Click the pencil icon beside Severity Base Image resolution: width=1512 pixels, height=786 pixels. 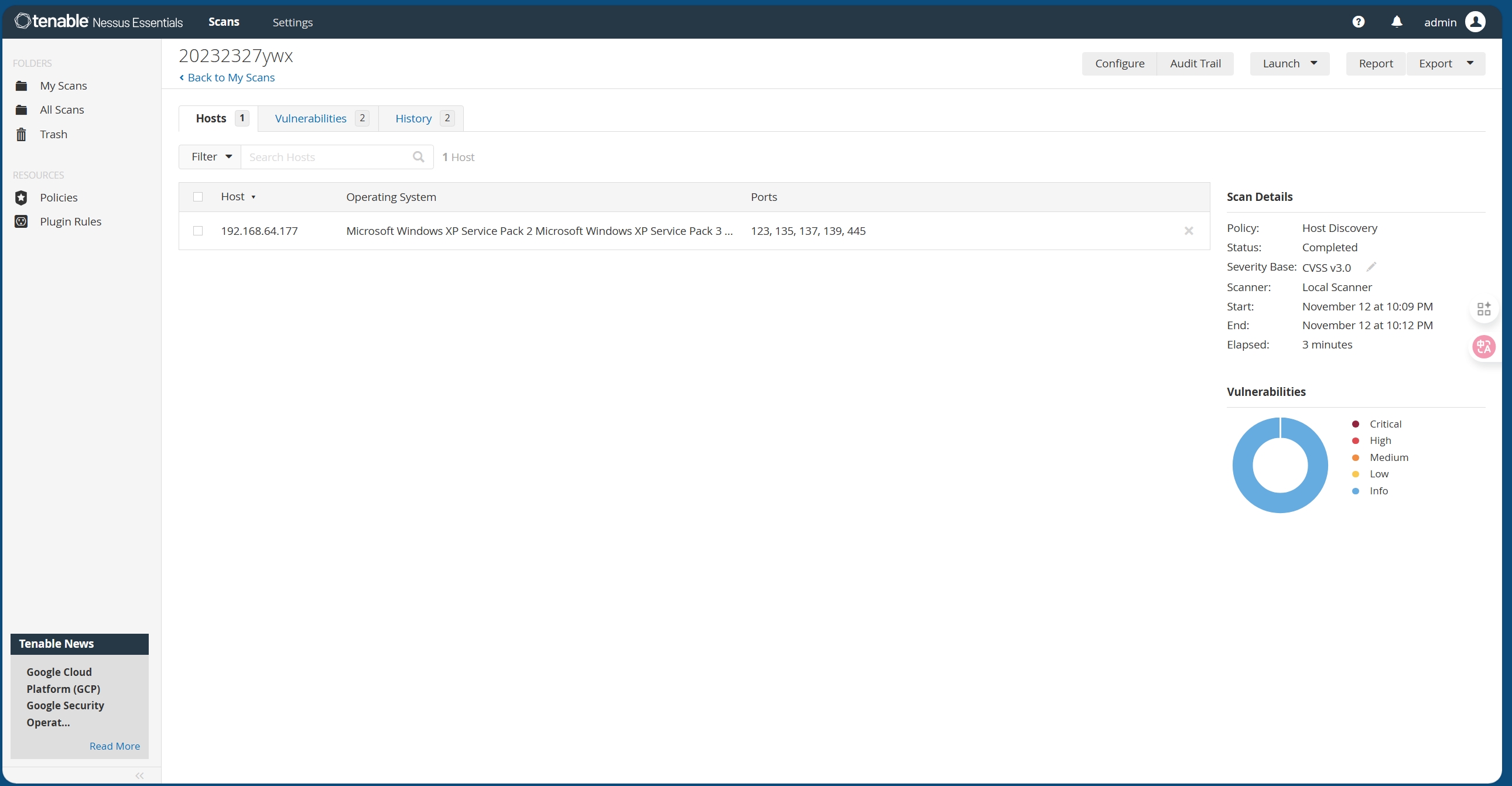[1371, 267]
